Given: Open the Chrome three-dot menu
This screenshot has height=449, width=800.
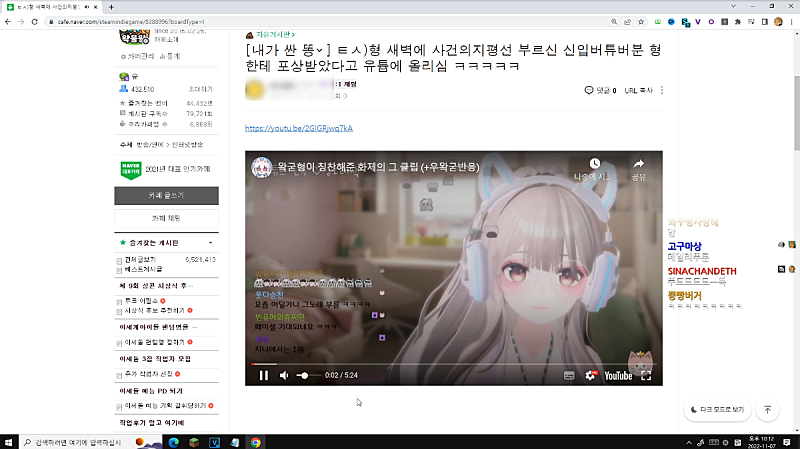Looking at the screenshot, I should (791, 22).
